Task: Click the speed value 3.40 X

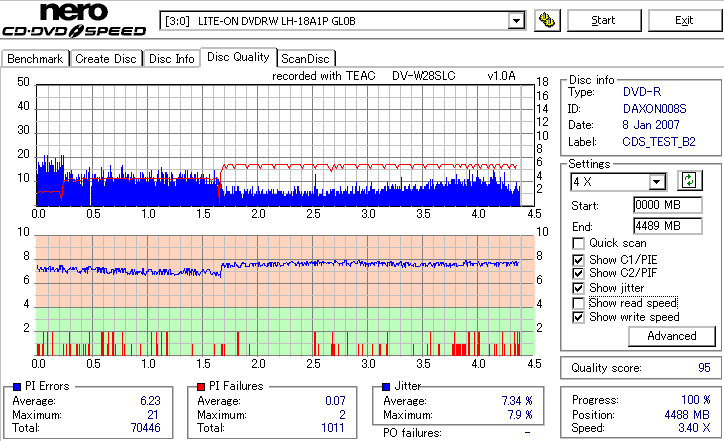Action: [694, 428]
